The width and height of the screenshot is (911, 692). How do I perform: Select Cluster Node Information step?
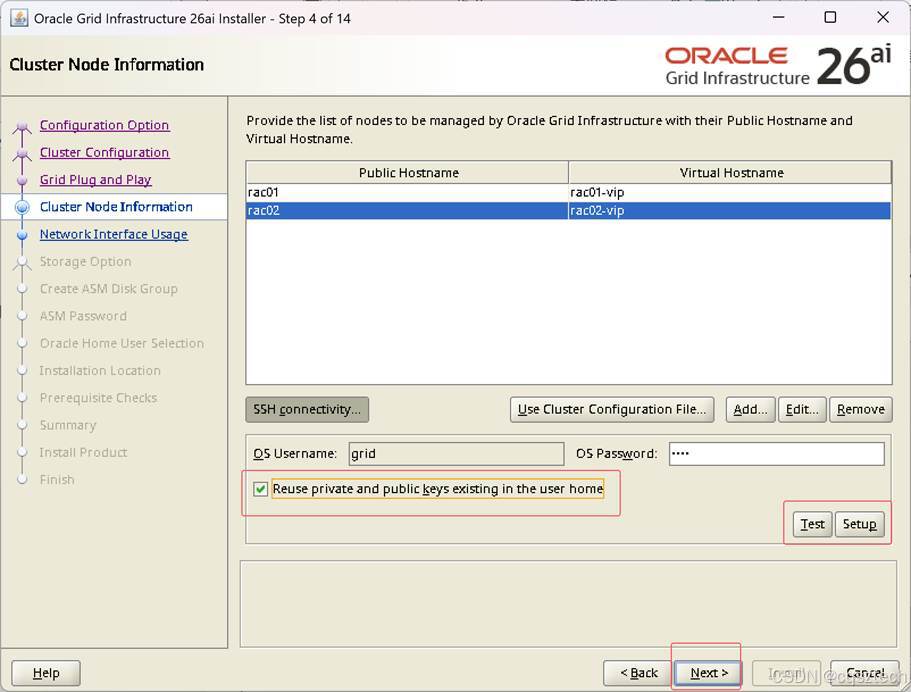[116, 207]
